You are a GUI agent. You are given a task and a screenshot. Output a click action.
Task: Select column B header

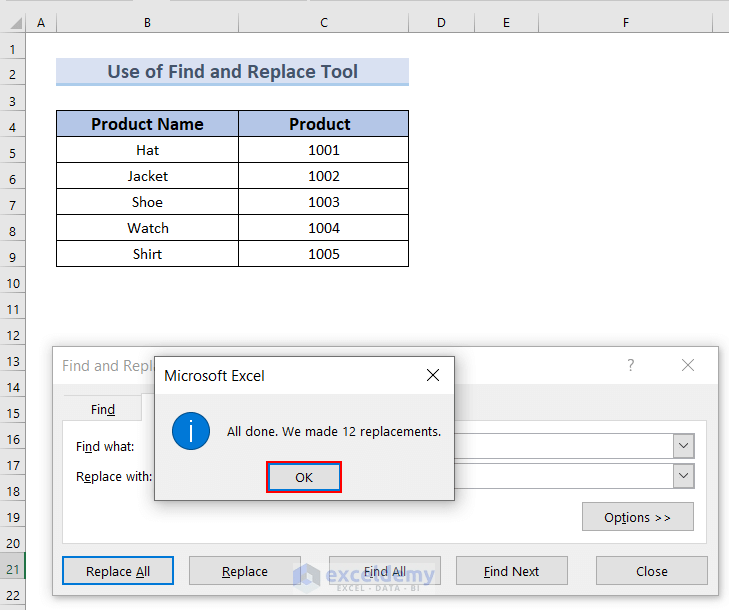147,22
